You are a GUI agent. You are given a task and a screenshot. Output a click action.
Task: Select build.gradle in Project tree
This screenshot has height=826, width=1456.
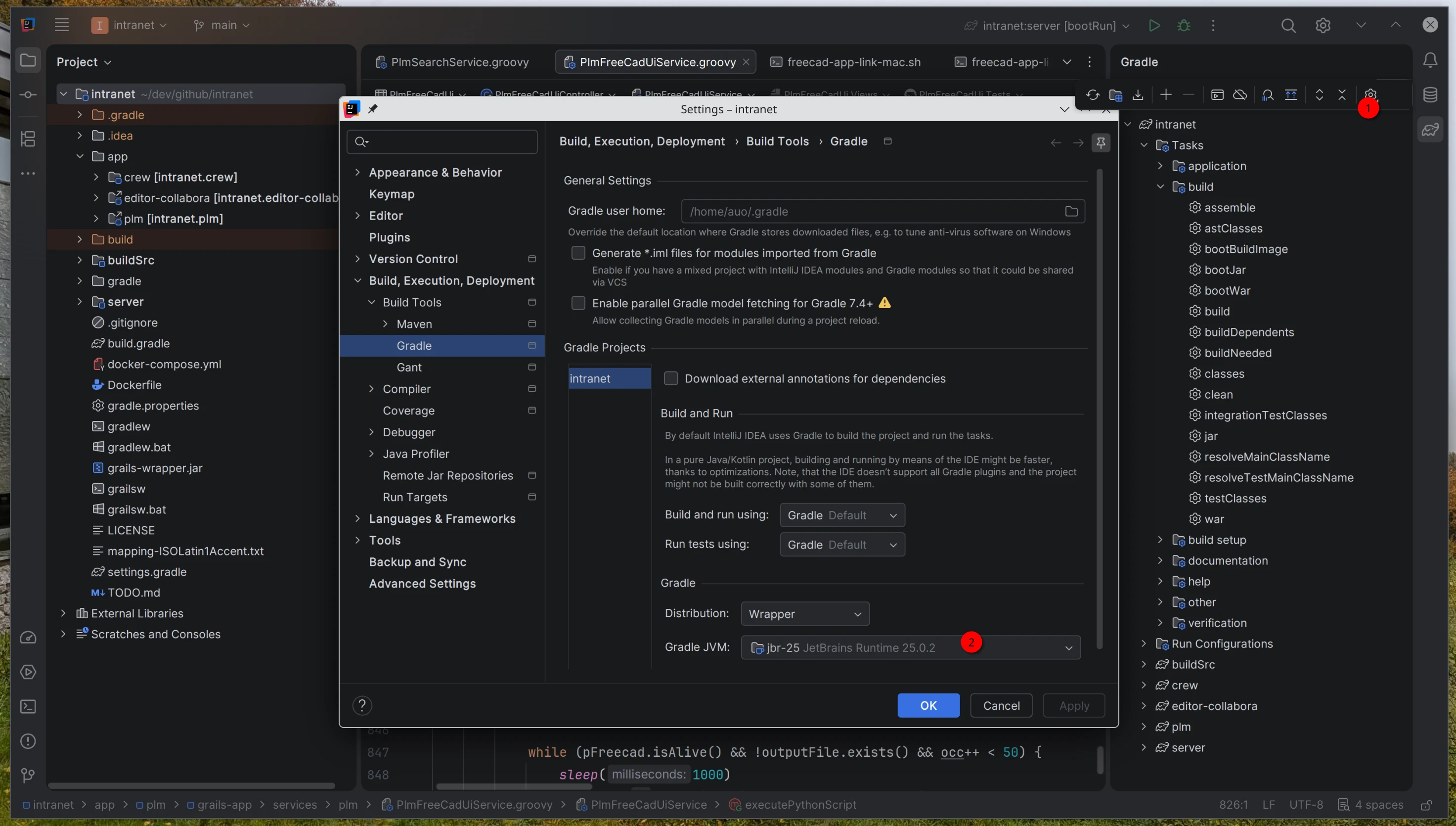[138, 343]
